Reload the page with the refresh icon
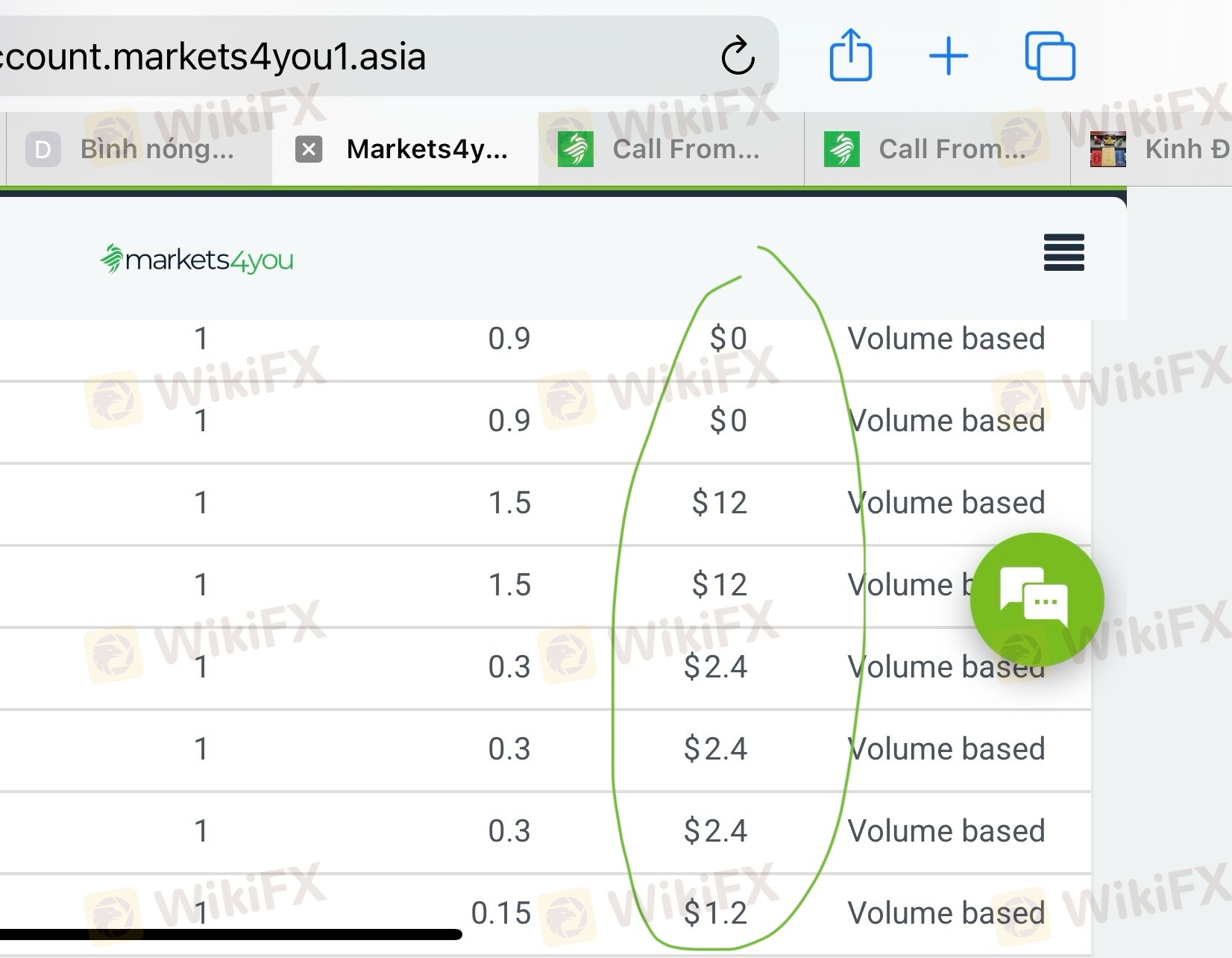1232x958 pixels. click(738, 56)
